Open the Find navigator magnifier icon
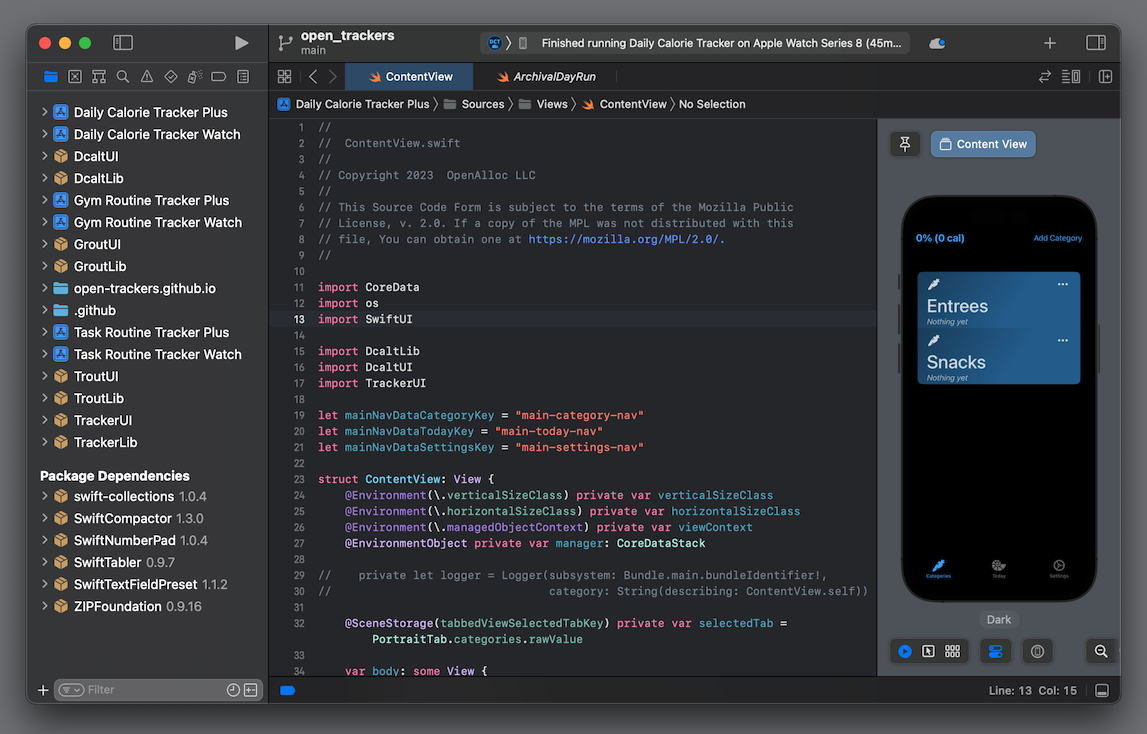The width and height of the screenshot is (1147, 734). [x=123, y=77]
